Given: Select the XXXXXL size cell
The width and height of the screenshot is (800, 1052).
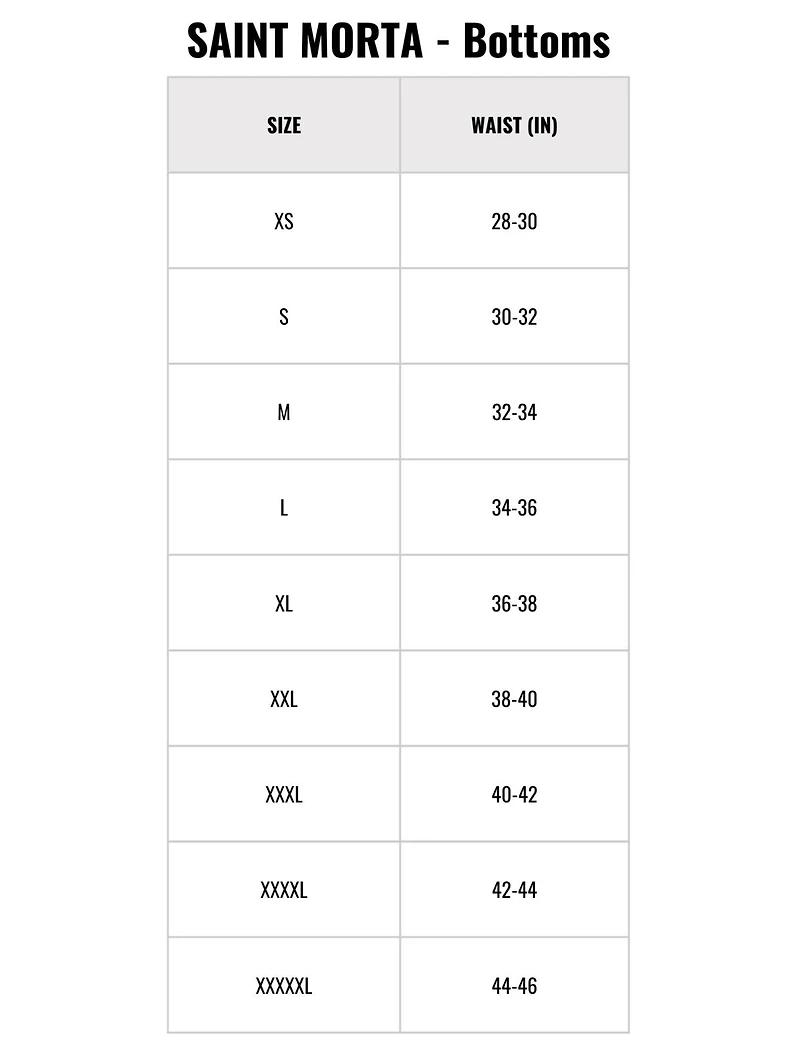Looking at the screenshot, I should point(284,986).
